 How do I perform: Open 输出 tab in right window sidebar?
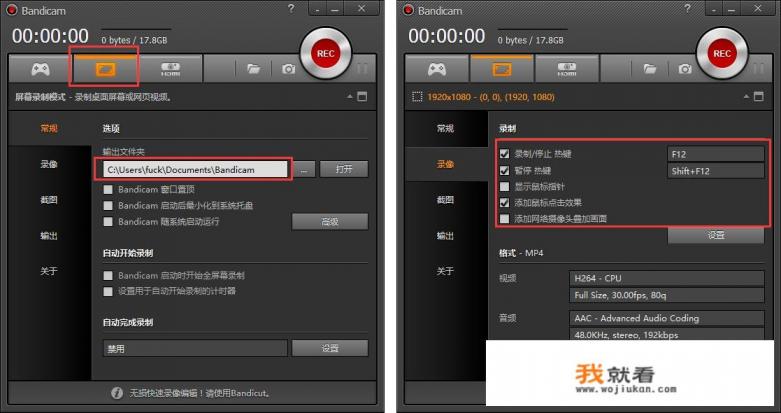(446, 236)
